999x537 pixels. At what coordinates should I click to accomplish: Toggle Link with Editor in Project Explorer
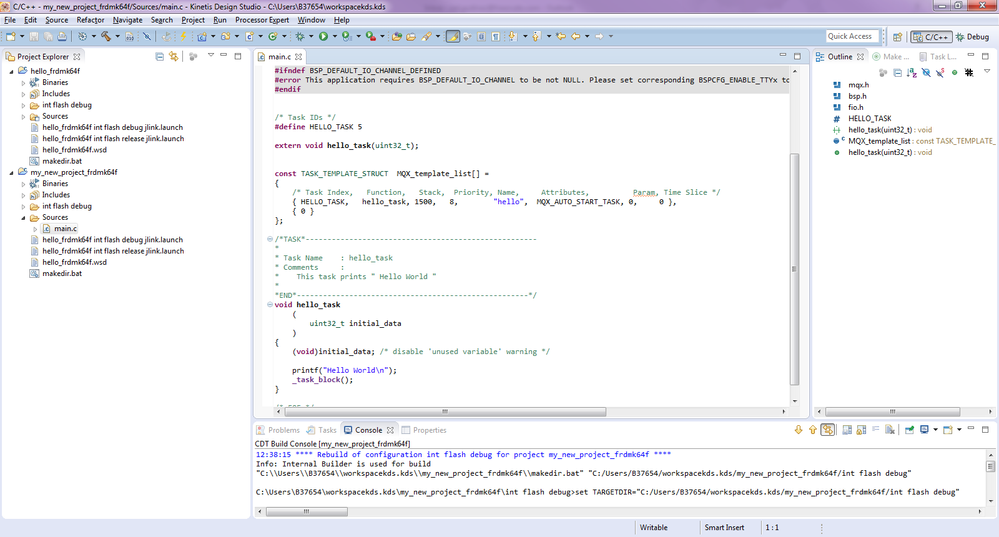click(x=173, y=57)
